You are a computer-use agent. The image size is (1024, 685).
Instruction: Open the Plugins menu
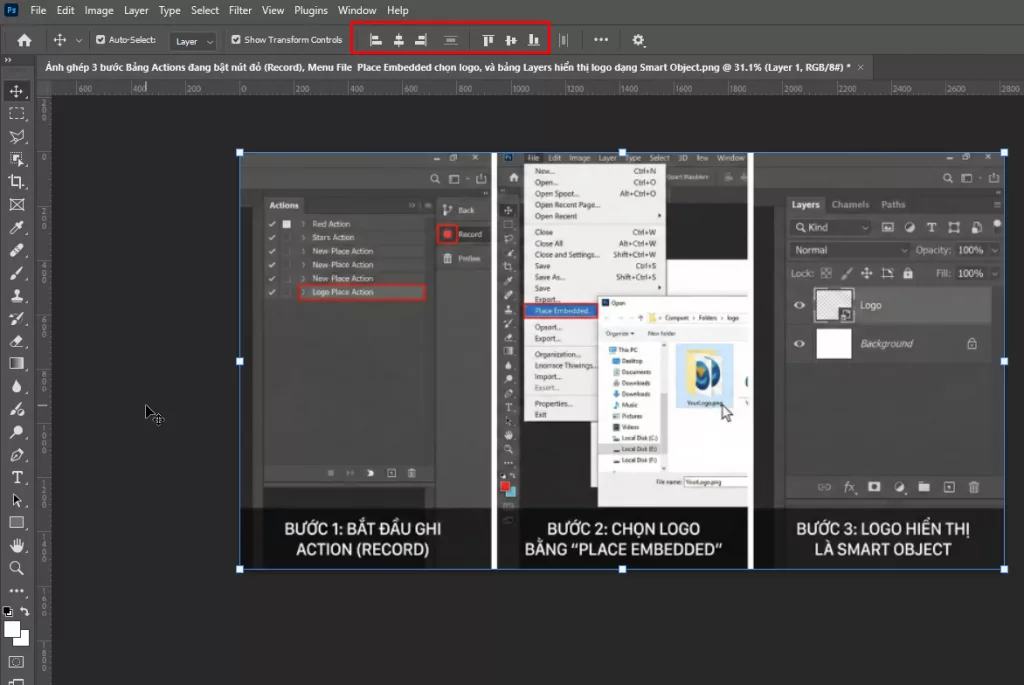pyautogui.click(x=310, y=10)
